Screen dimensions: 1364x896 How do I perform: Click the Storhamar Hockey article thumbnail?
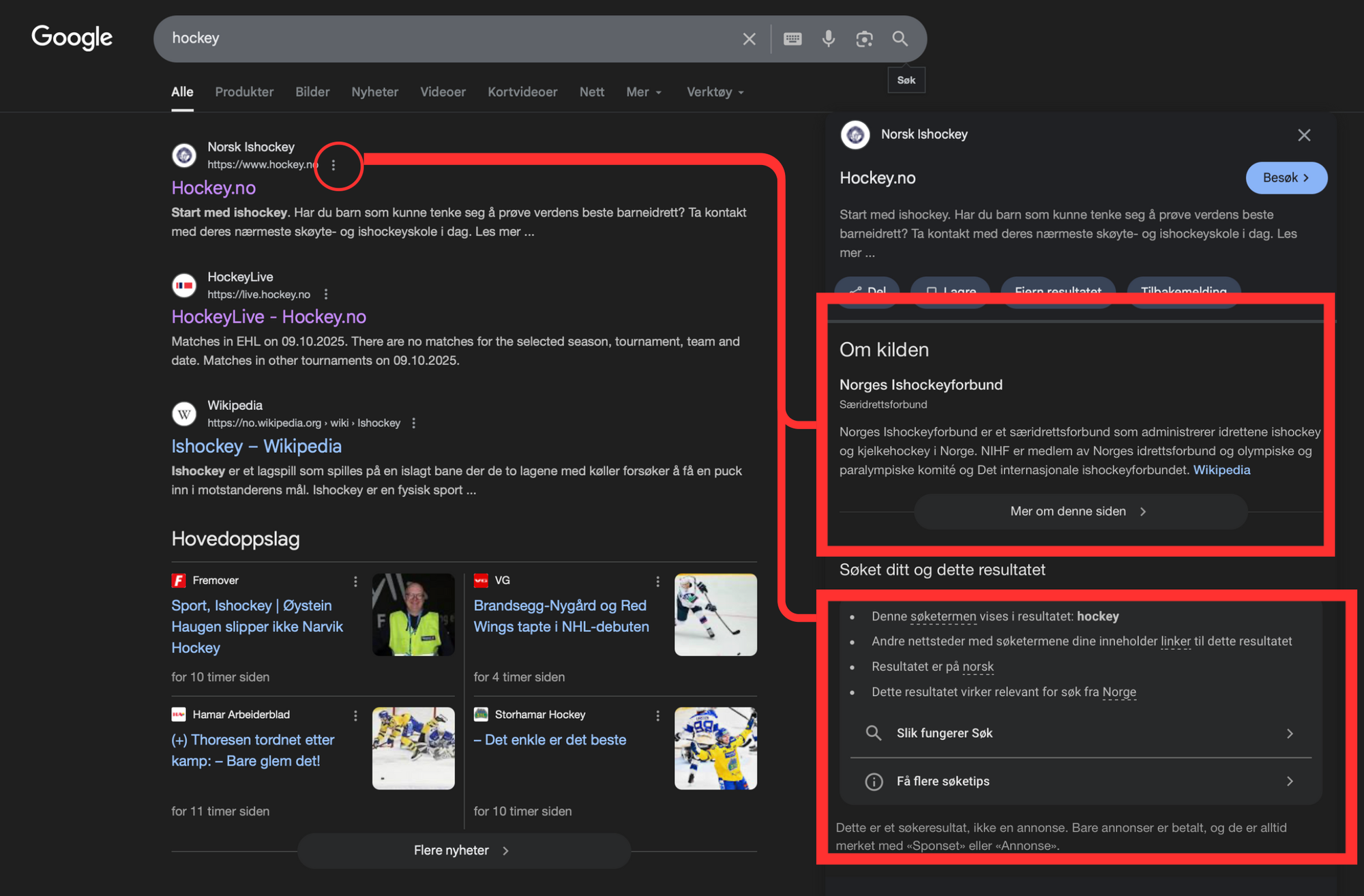coord(715,748)
